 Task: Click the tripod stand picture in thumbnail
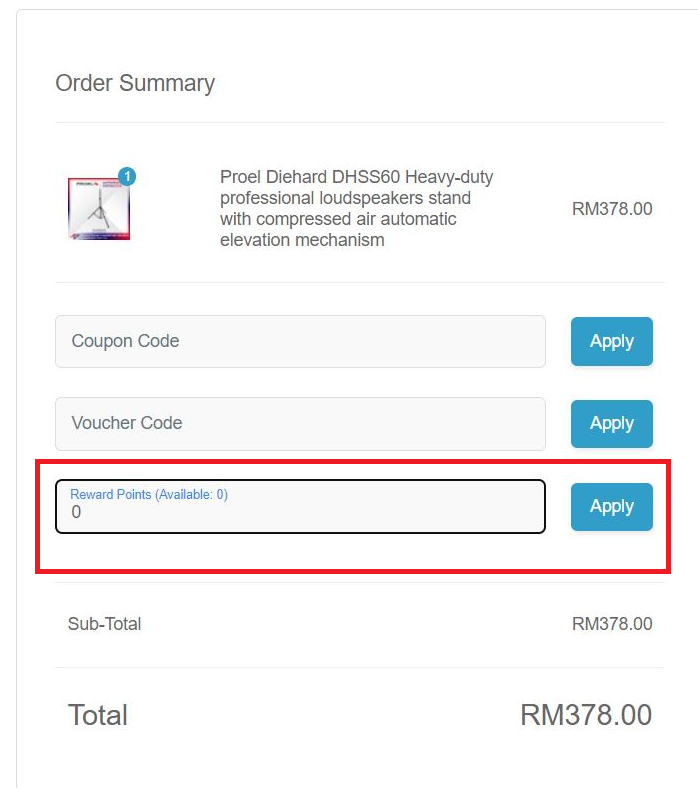tap(99, 209)
